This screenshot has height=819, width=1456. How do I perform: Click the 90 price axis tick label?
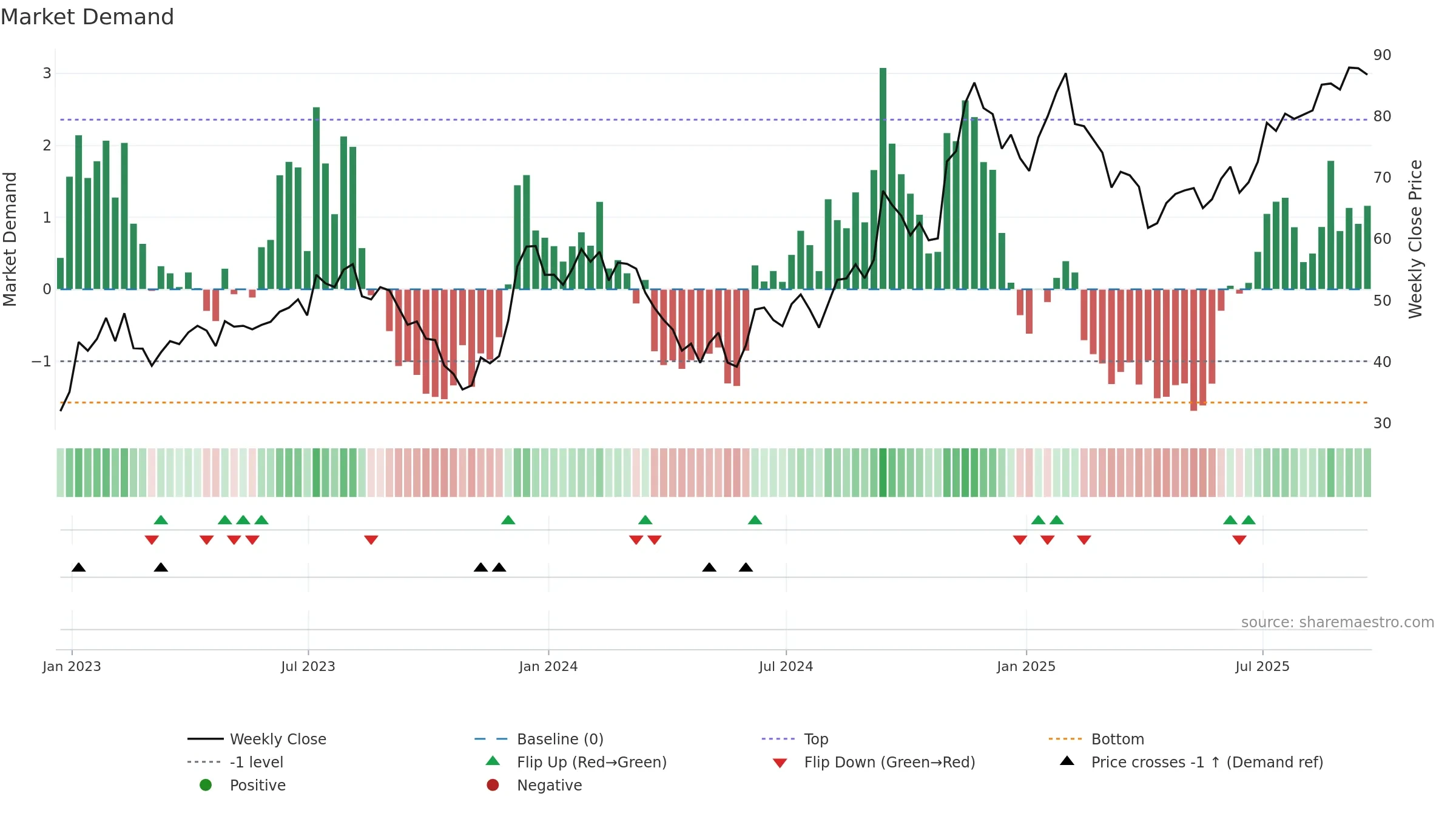pos(1383,55)
